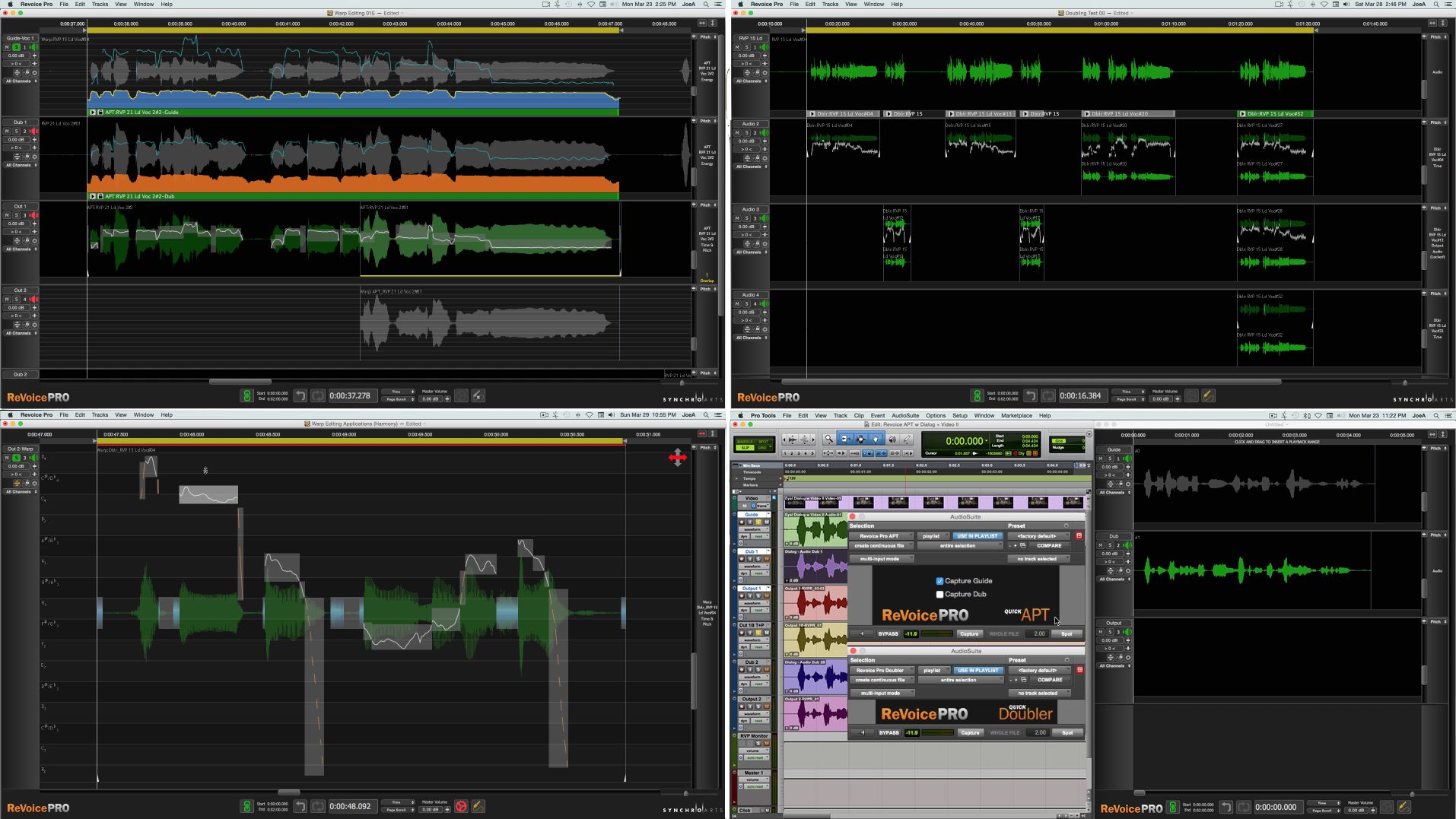Click the green link icon in Warp Editing 01E window
This screenshot has width=1456, height=819.
(246, 395)
